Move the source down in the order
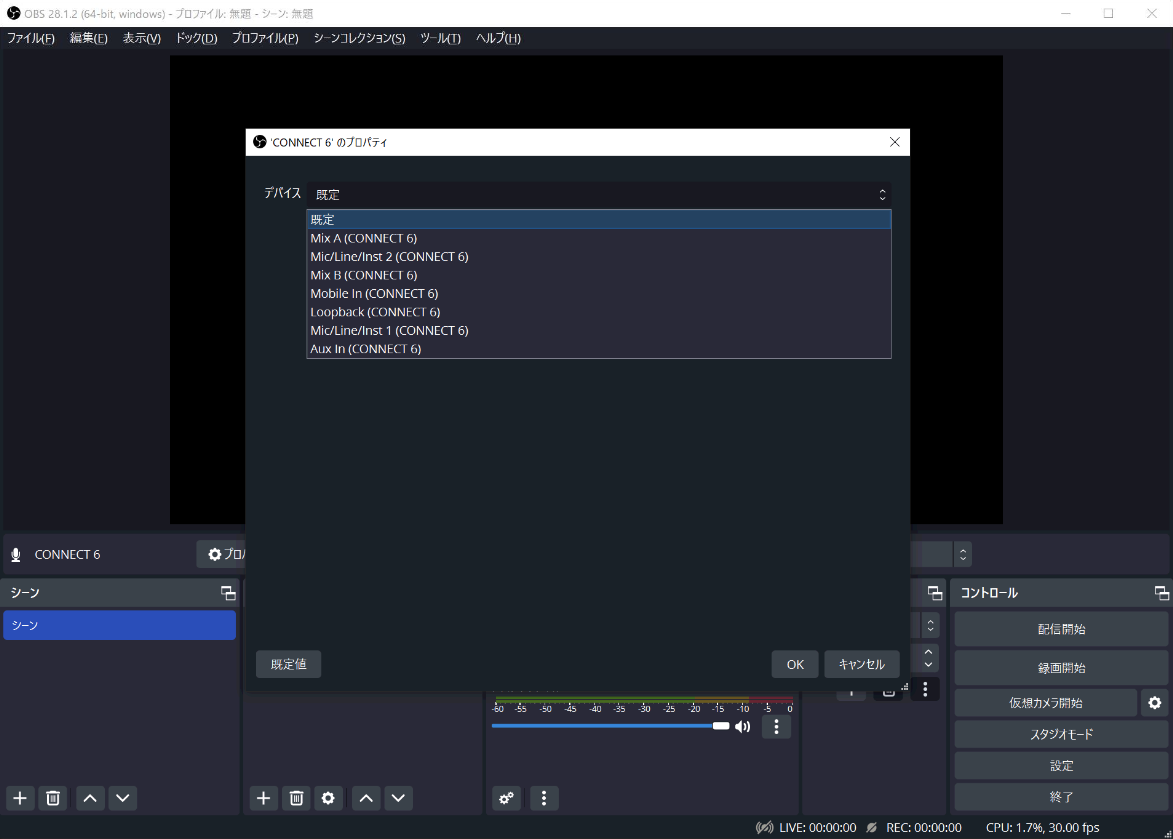This screenshot has width=1173, height=839. click(399, 798)
